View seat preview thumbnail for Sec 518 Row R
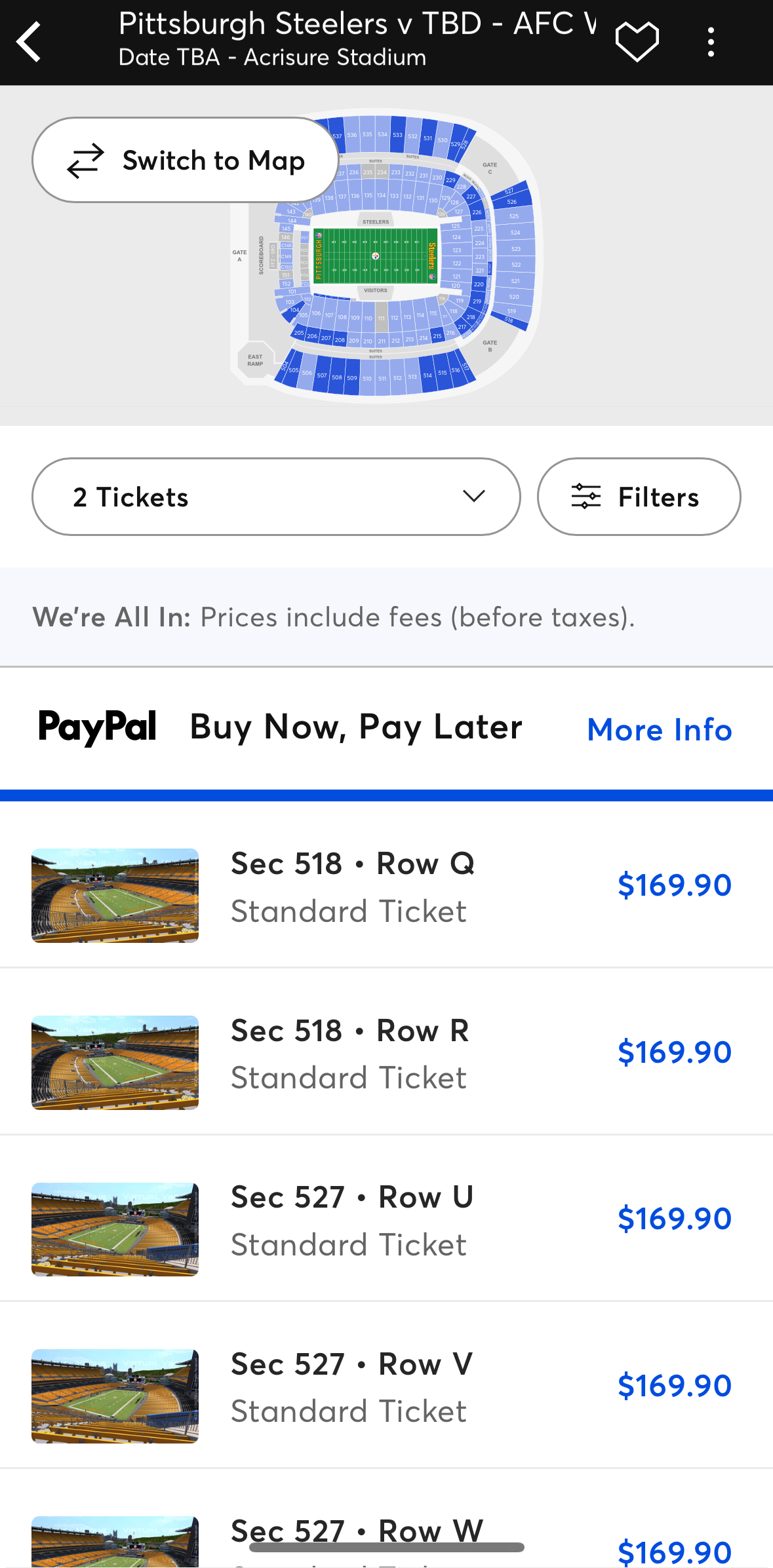The width and height of the screenshot is (773, 1568). (115, 1062)
